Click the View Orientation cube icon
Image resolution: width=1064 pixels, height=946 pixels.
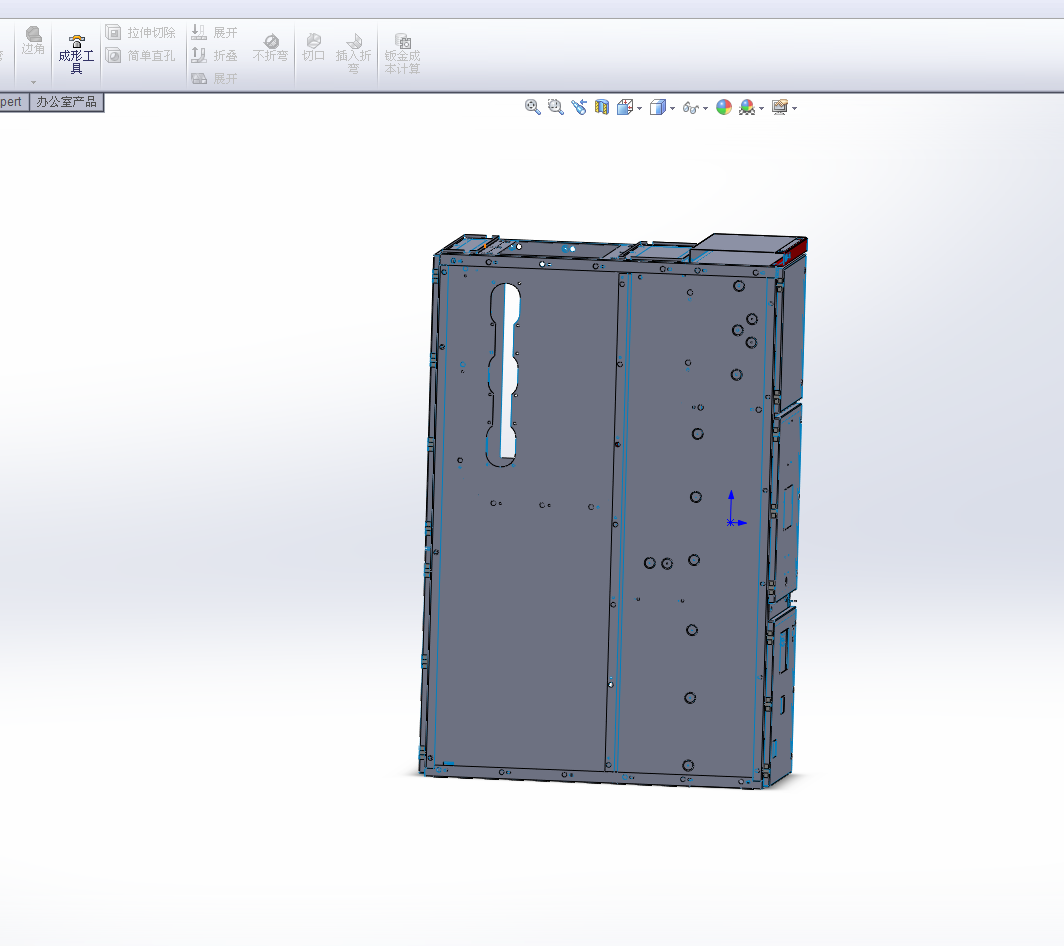tap(624, 107)
